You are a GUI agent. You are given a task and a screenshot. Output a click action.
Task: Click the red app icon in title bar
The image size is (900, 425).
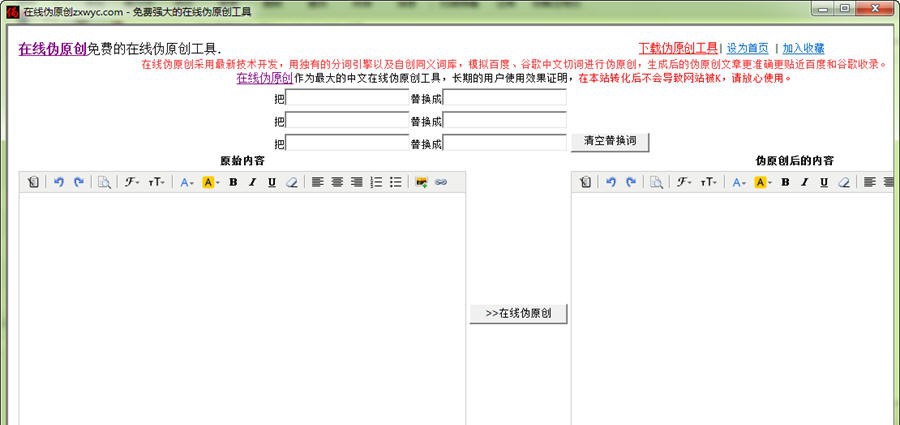[13, 11]
